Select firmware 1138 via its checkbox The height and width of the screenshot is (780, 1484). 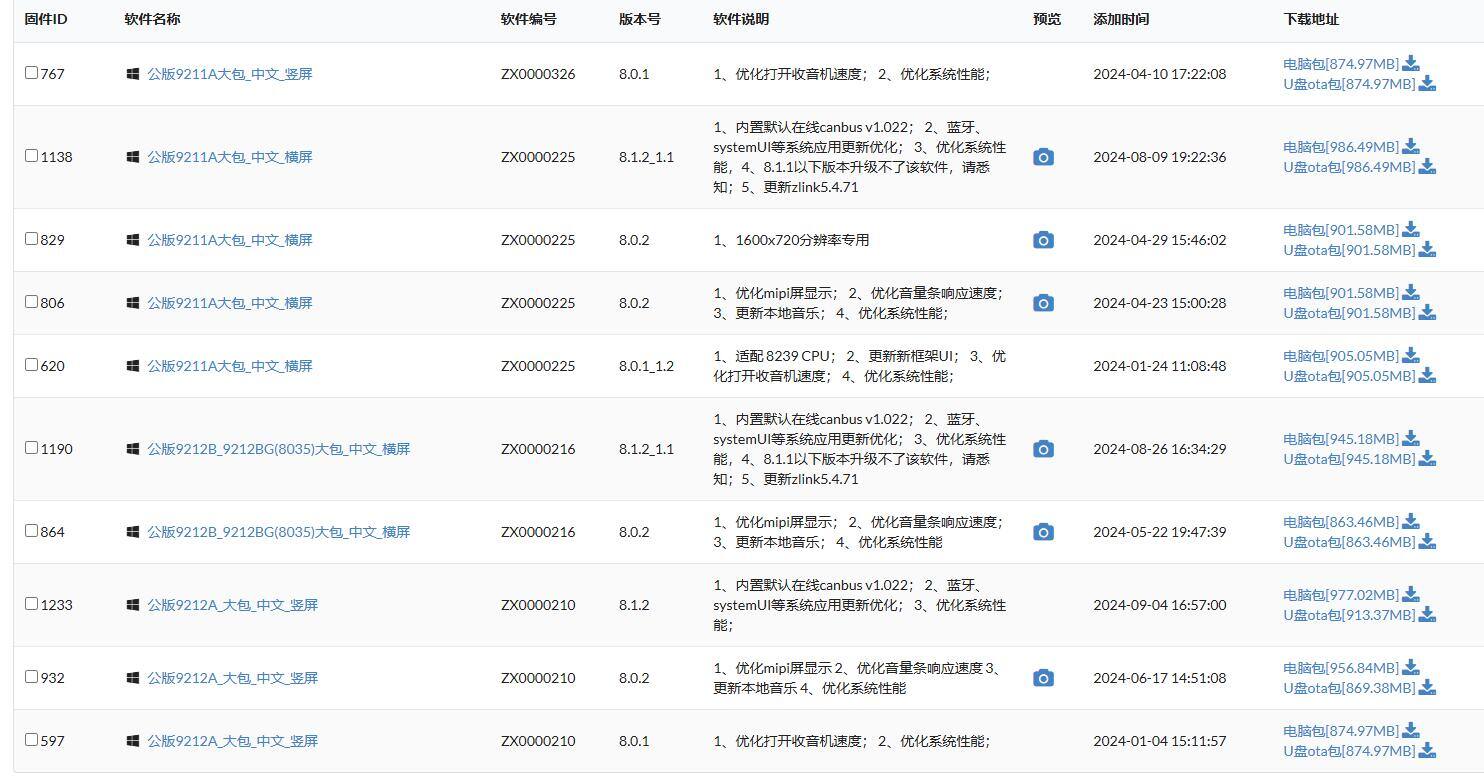tap(31, 156)
